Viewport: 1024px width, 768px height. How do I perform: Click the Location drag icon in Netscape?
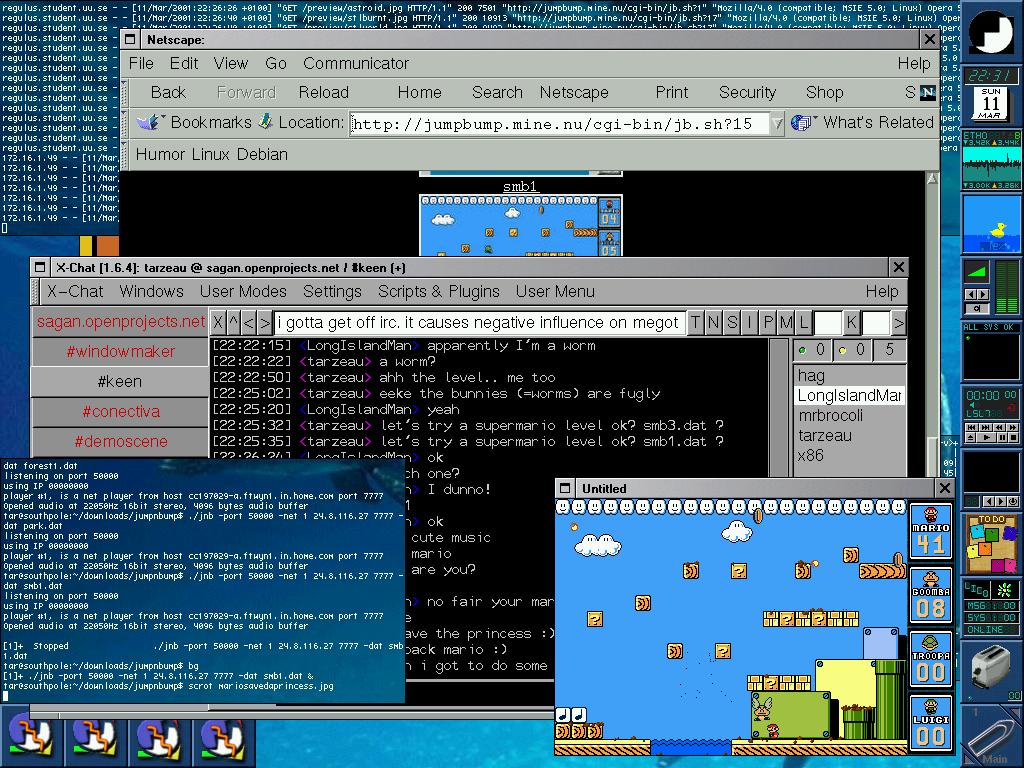(x=266, y=121)
